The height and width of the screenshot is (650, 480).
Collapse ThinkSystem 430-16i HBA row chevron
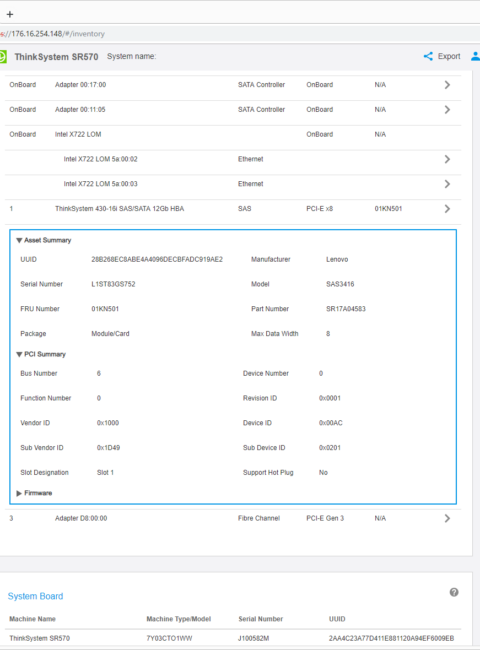447,209
